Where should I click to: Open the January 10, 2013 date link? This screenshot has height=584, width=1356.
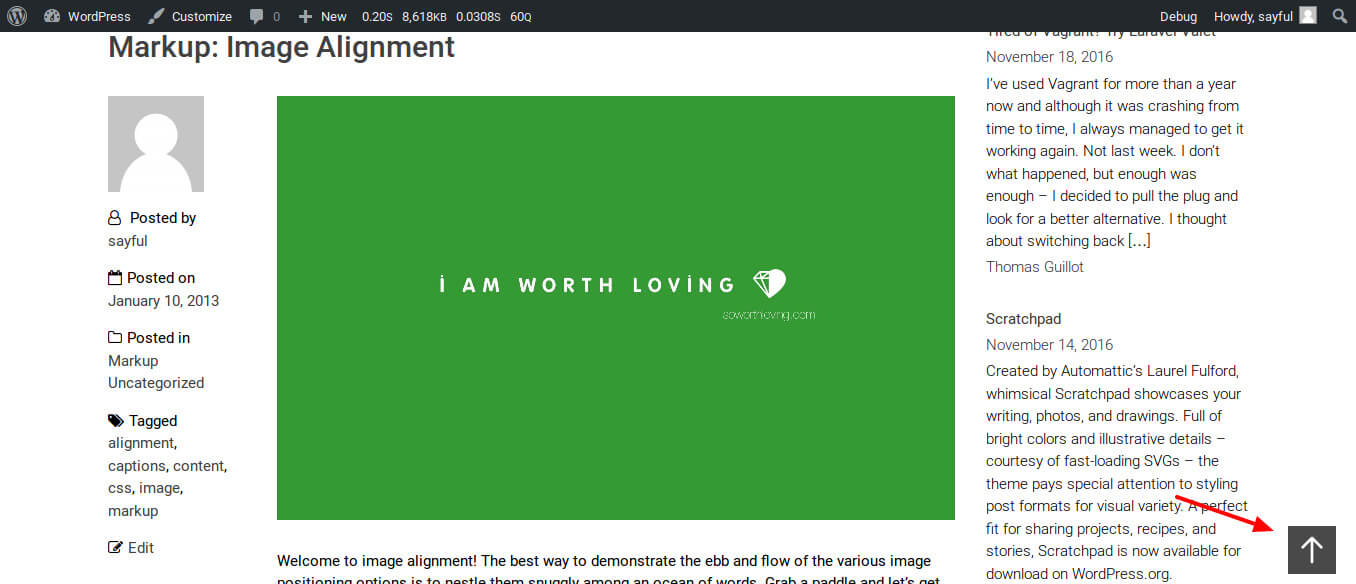click(x=164, y=301)
